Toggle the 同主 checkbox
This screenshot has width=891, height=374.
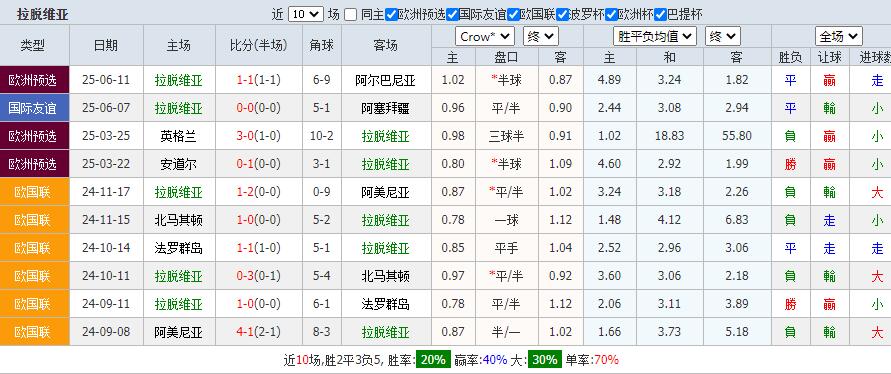[x=351, y=14]
